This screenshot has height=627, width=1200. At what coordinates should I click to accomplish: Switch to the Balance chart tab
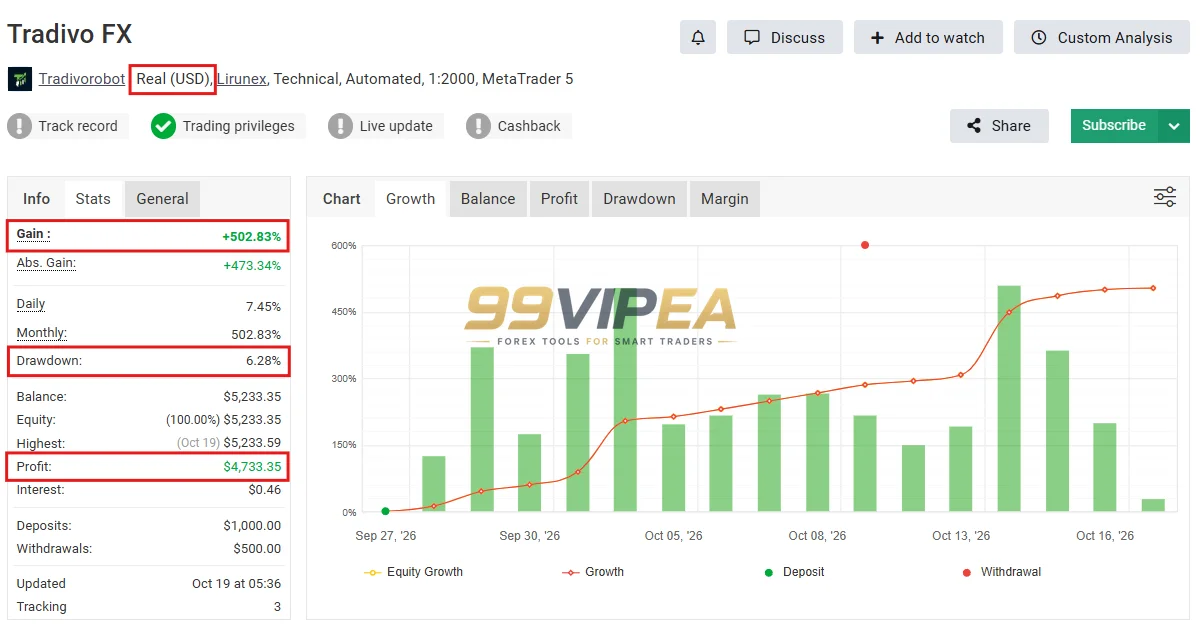(488, 199)
